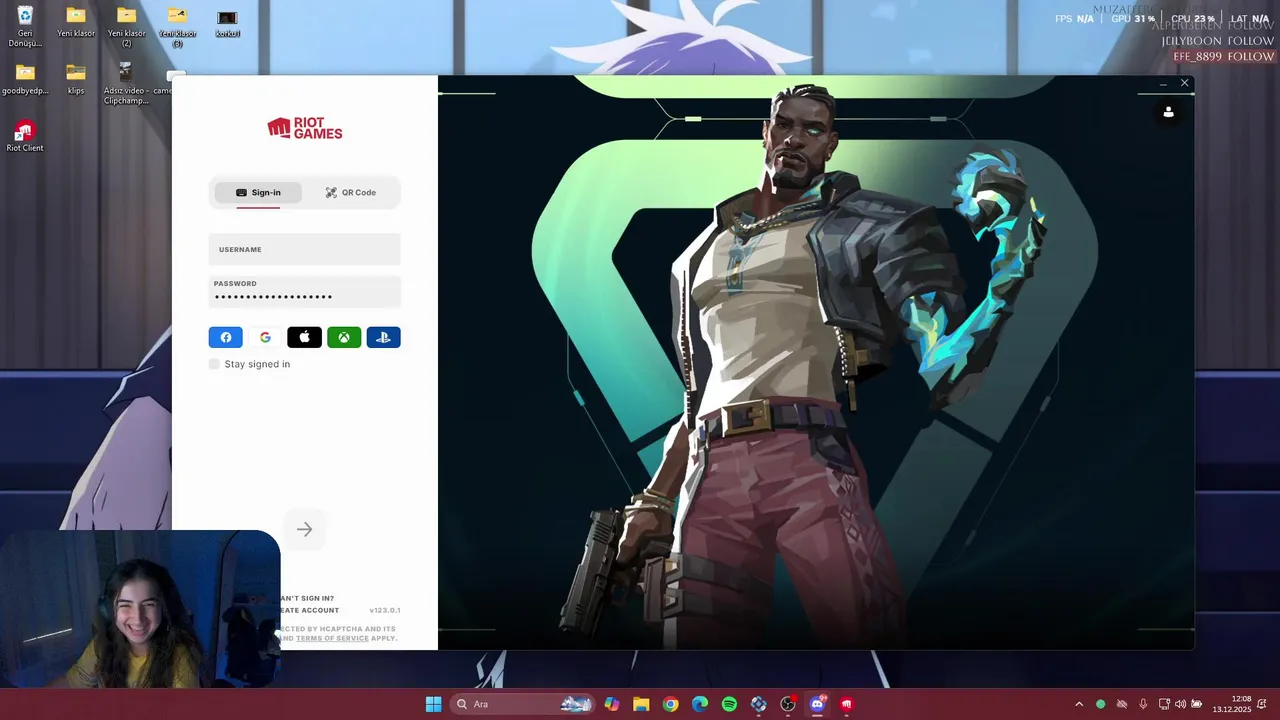Open the account icon in Riot Client
This screenshot has width=1280, height=720.
[1168, 112]
